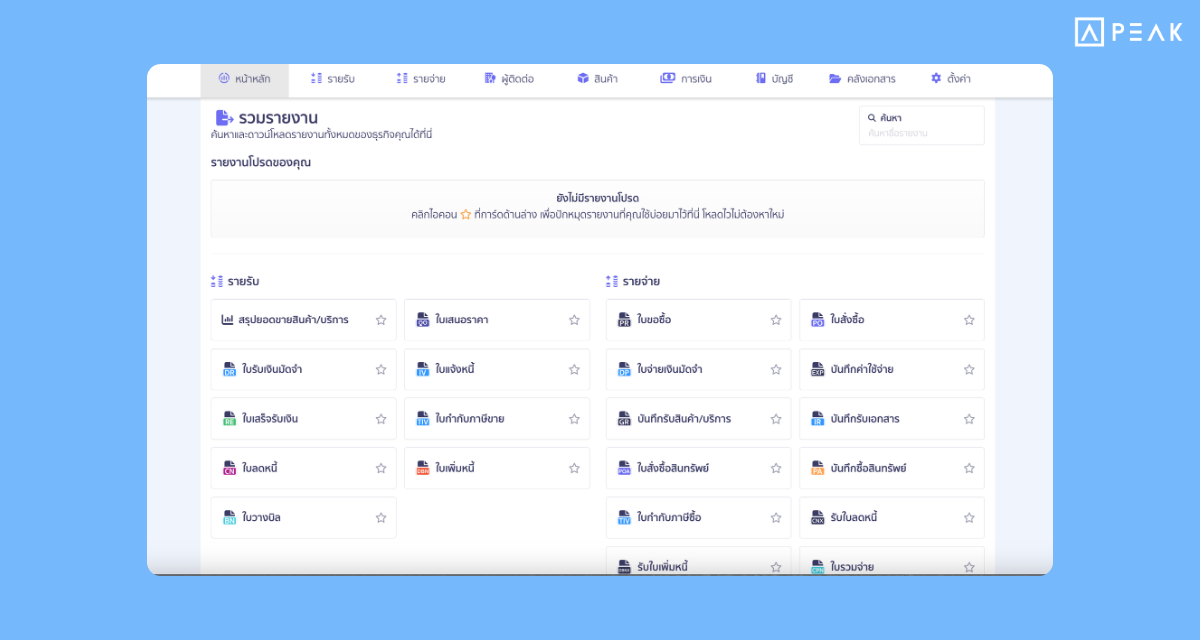Image resolution: width=1200 pixels, height=640 pixels.
Task: Click the ใบแจ้งหนี้ document icon
Action: (422, 369)
